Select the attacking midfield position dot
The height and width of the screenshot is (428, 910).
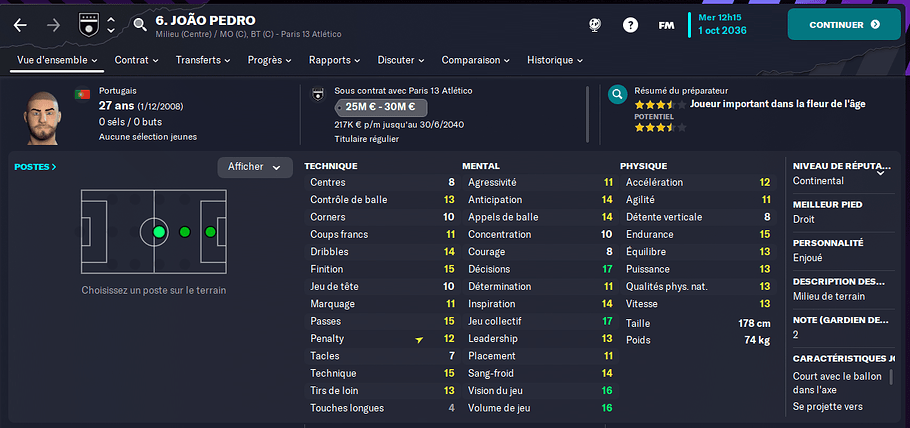coord(185,232)
